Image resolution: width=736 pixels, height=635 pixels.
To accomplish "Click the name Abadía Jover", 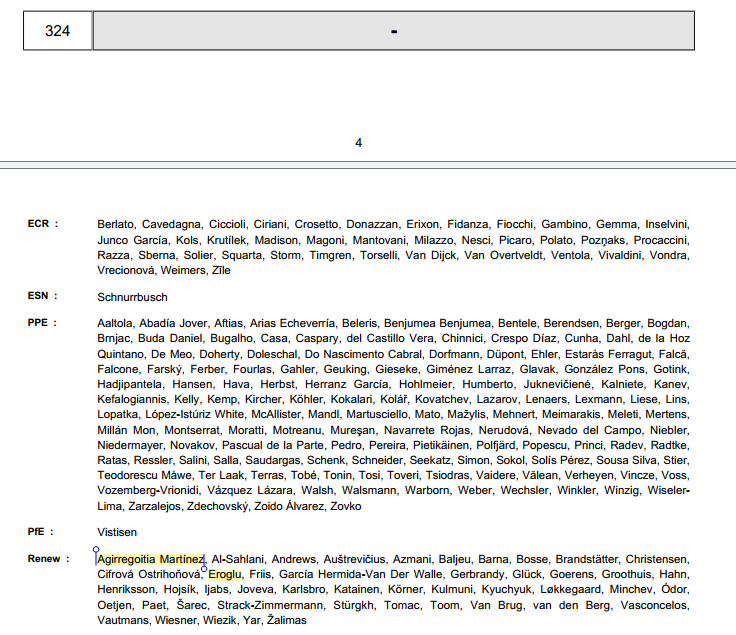I will (173, 323).
